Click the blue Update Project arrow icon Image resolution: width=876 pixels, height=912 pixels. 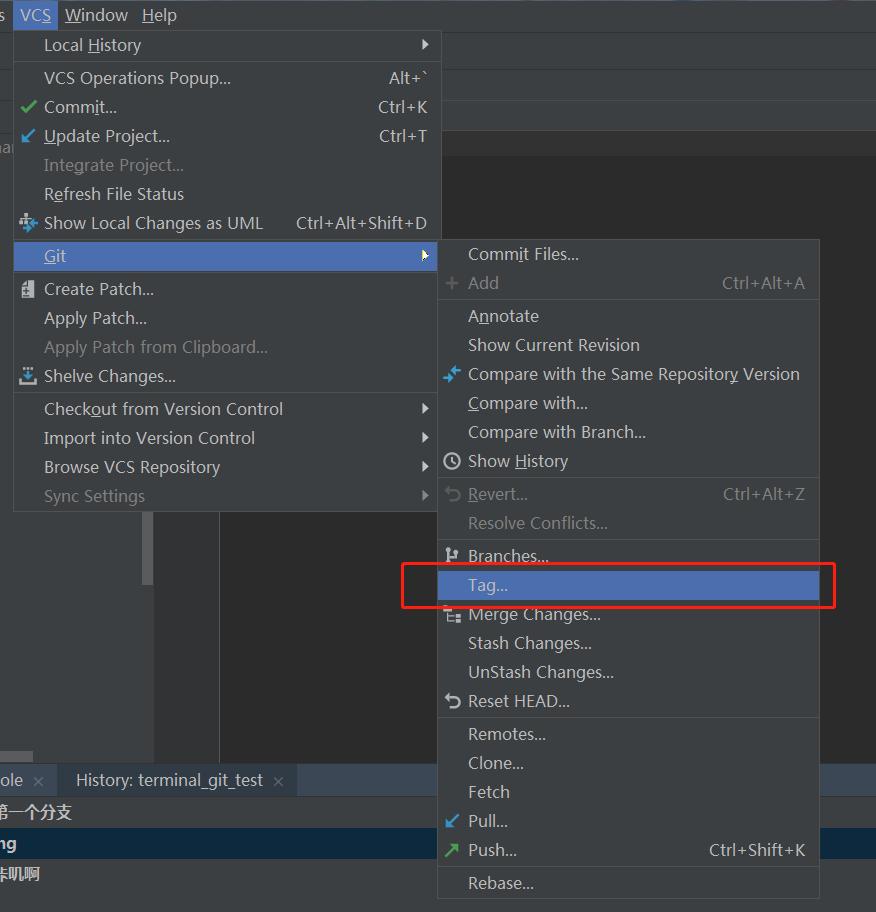point(28,136)
